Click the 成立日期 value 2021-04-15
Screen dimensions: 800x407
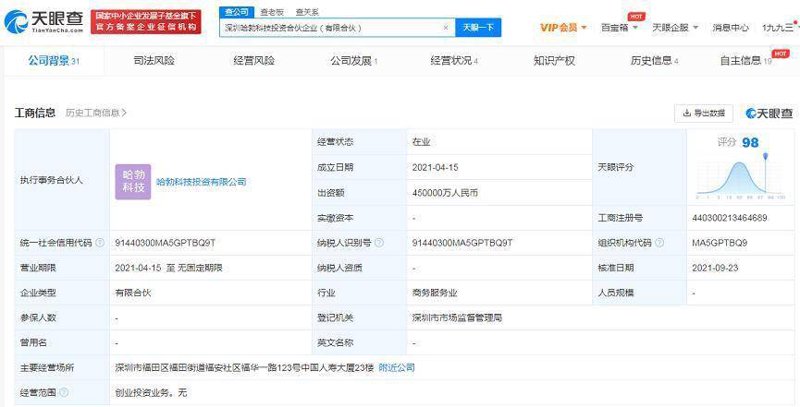(x=435, y=167)
